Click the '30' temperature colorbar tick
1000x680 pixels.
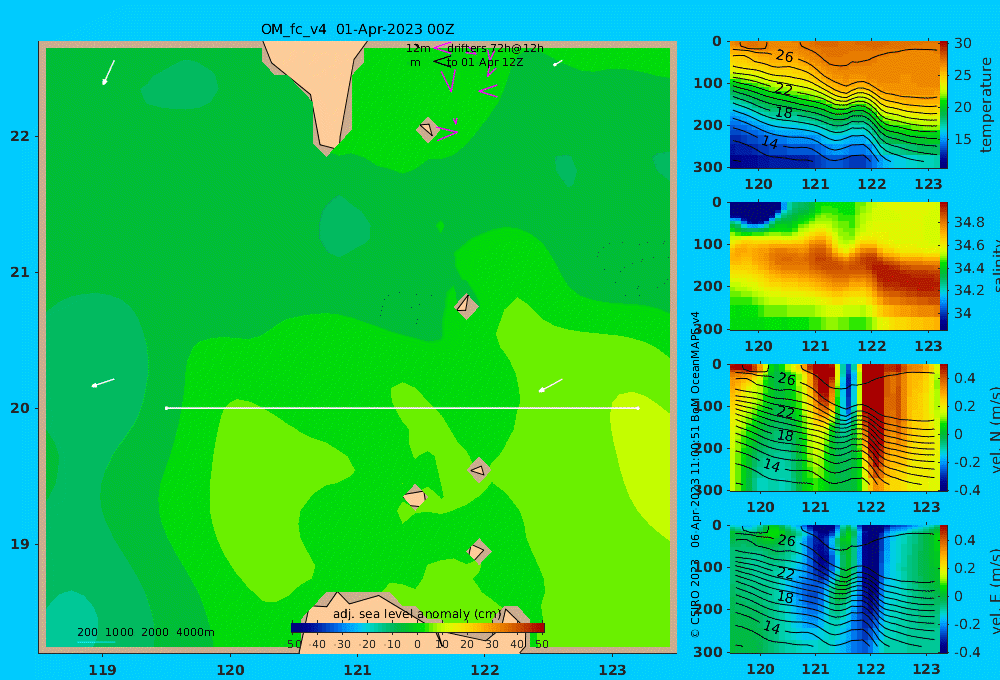click(x=962, y=43)
